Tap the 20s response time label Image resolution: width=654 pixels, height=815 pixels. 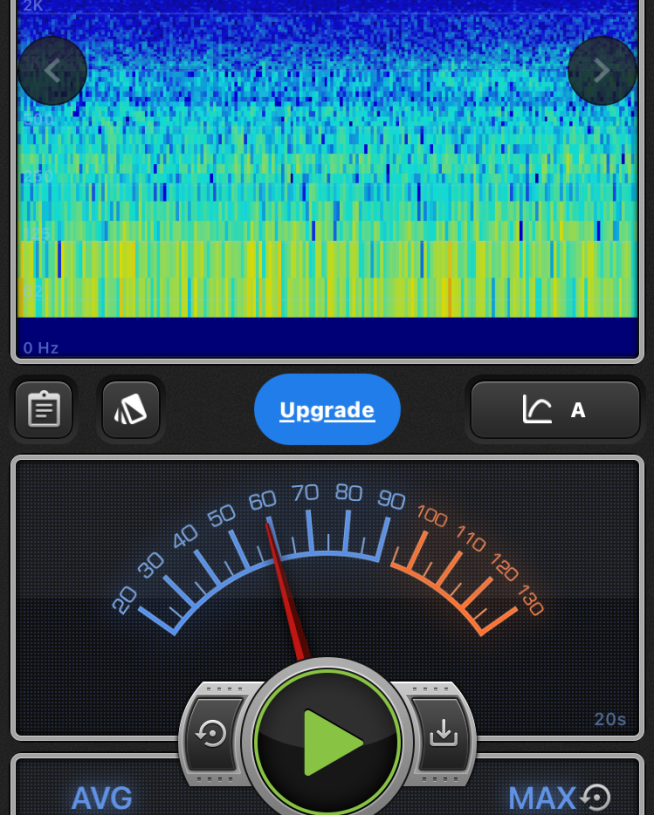pos(609,719)
